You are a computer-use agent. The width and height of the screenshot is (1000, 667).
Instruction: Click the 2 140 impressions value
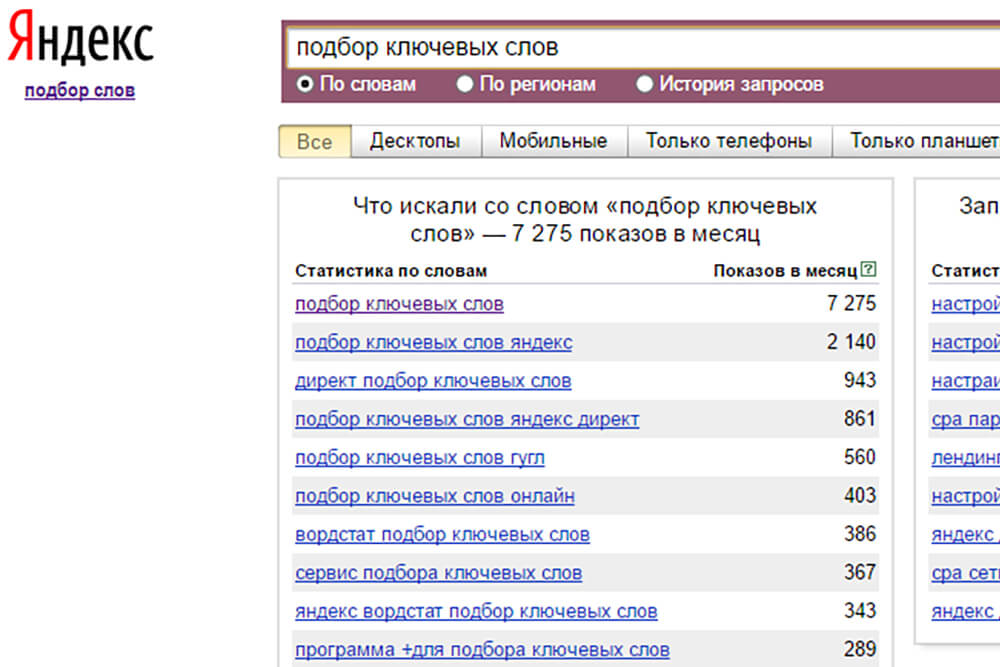tap(851, 342)
